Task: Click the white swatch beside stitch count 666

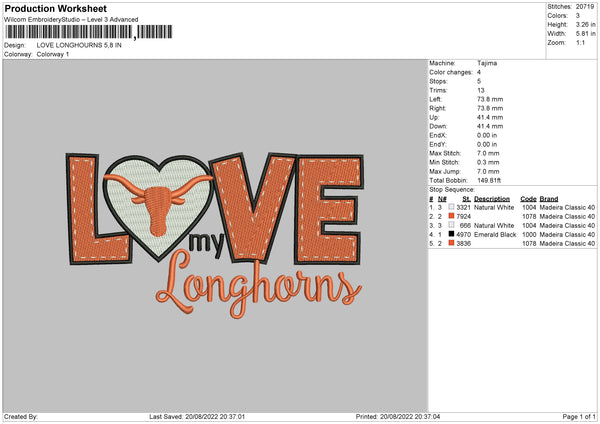Action: click(451, 225)
